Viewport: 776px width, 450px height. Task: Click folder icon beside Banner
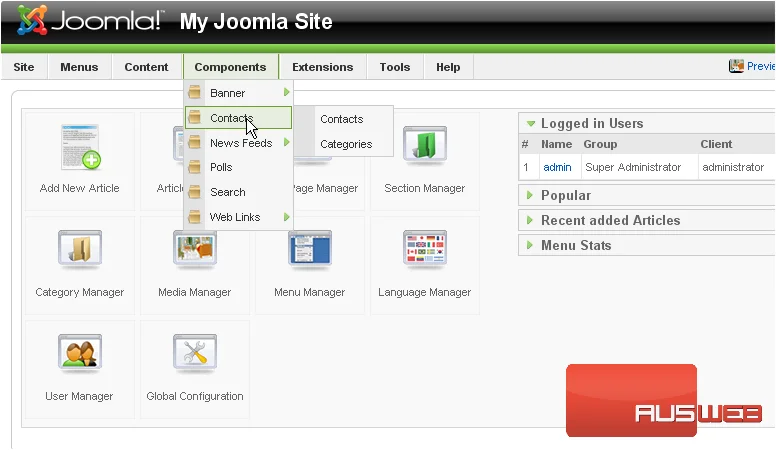pyautogui.click(x=194, y=93)
